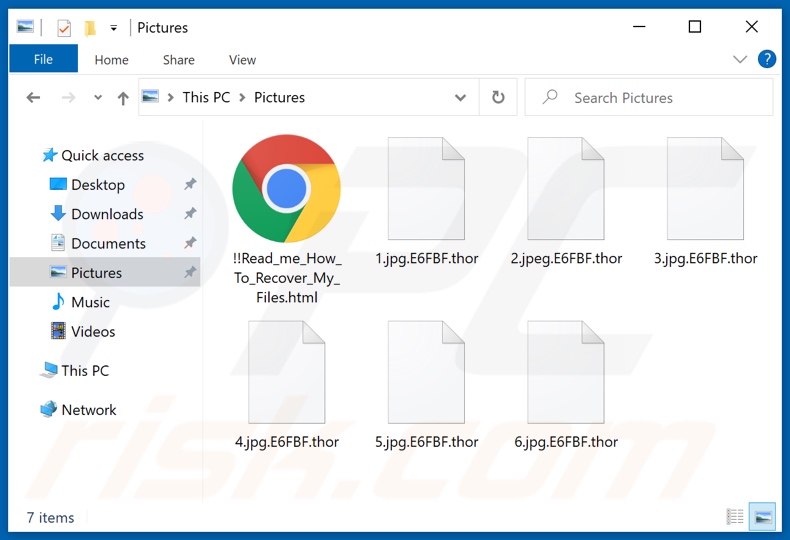Open Help with the question mark icon
Image resolution: width=790 pixels, height=540 pixels.
tap(767, 59)
